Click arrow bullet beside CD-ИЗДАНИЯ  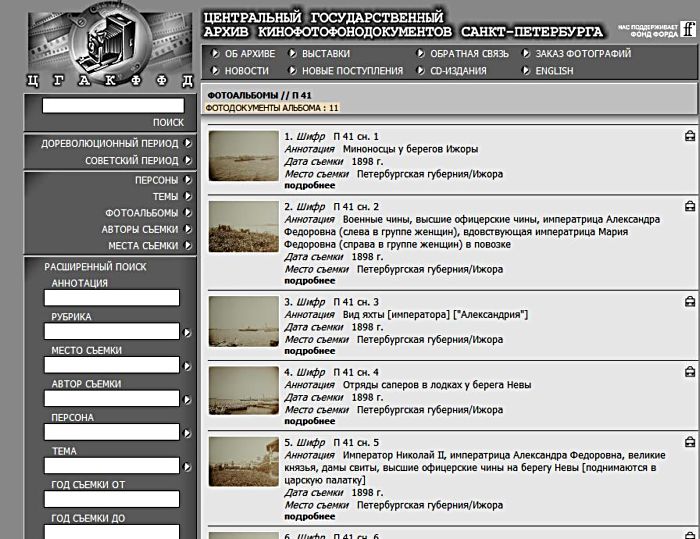[420, 71]
